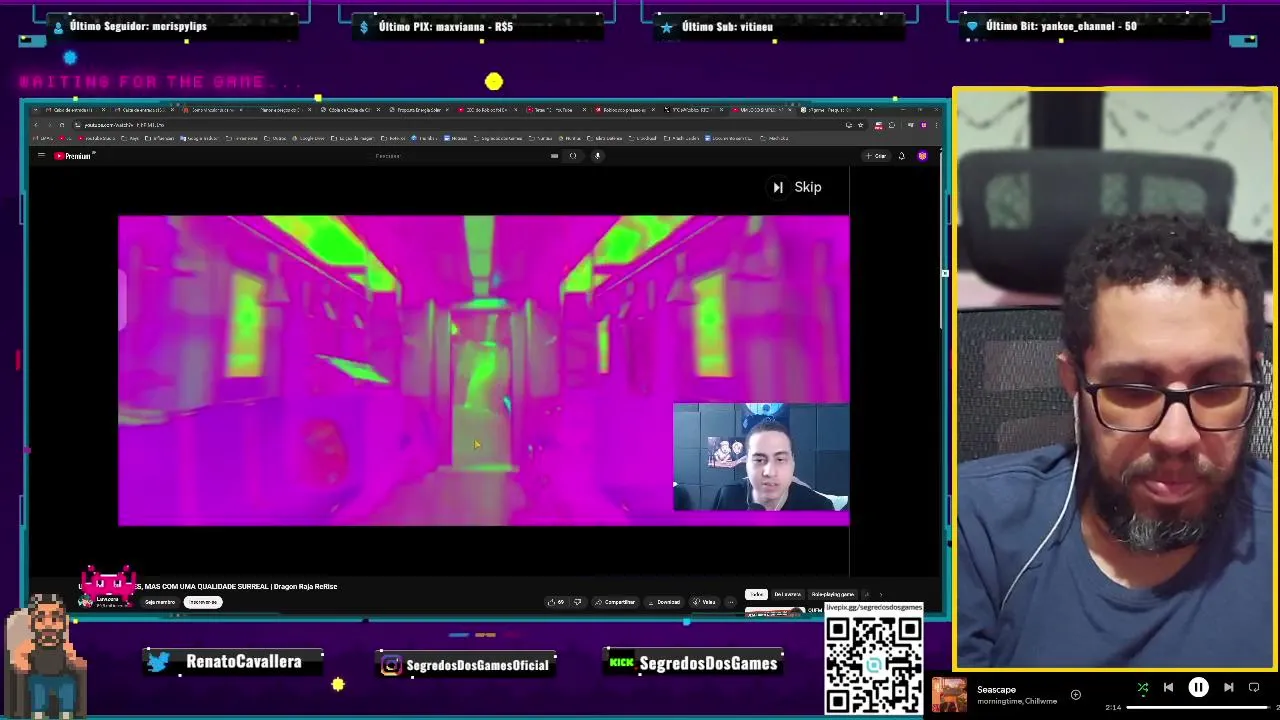Skip to next Spotify track
This screenshot has height=720, width=1280.
(1229, 688)
